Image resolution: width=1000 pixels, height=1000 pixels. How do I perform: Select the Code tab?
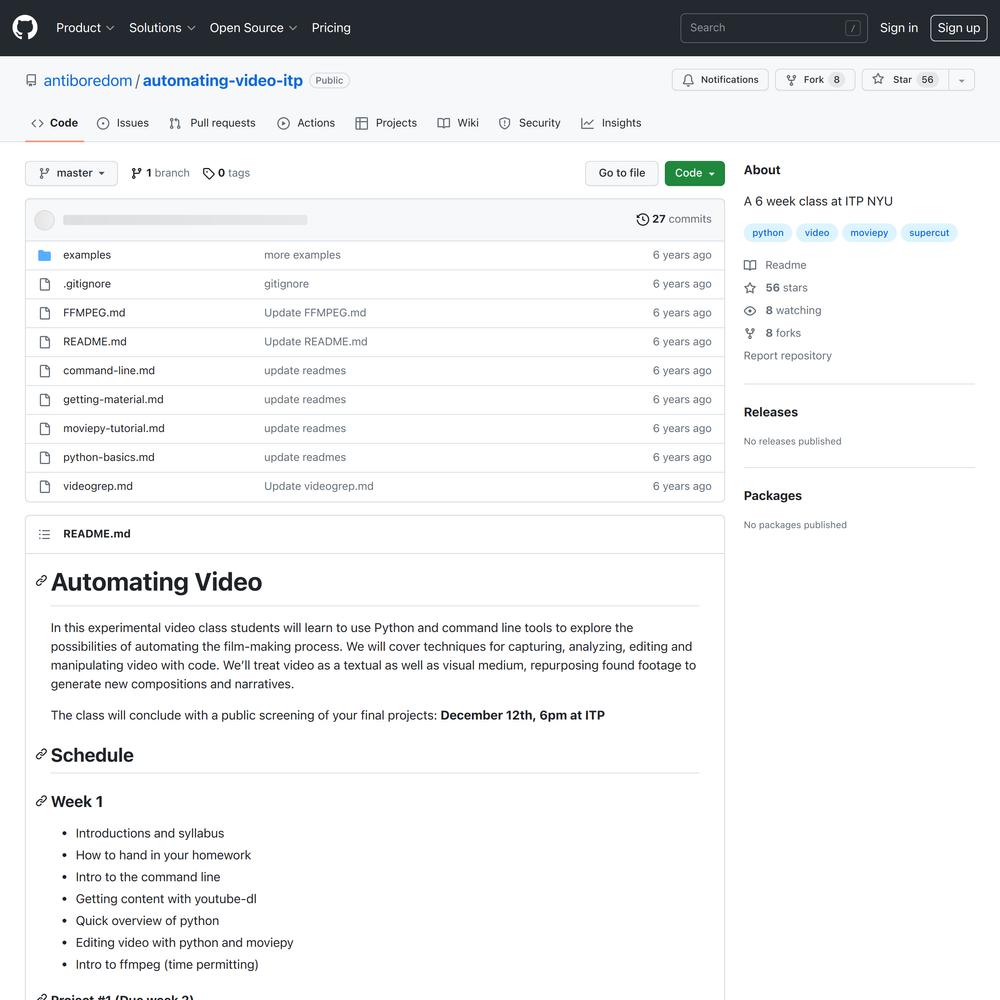55,123
